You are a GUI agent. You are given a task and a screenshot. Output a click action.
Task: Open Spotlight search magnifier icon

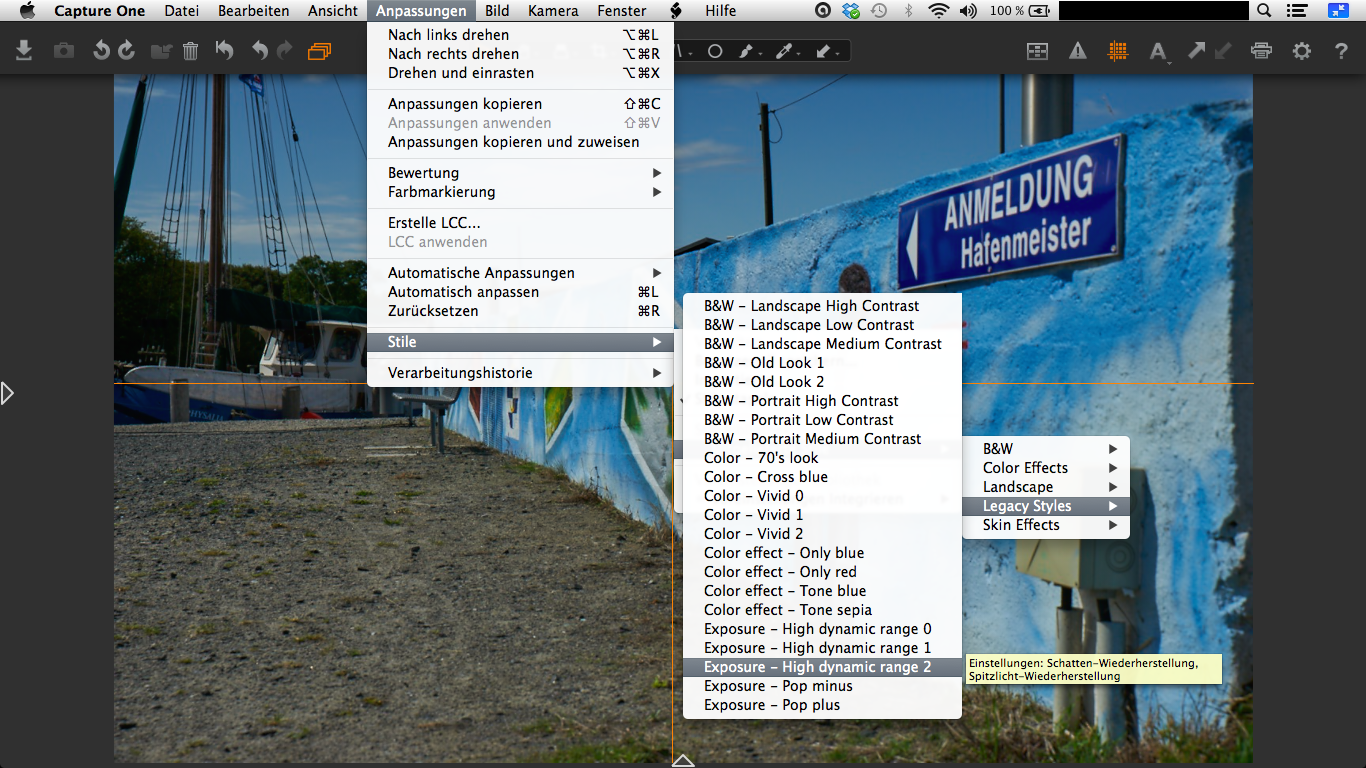tap(1264, 11)
